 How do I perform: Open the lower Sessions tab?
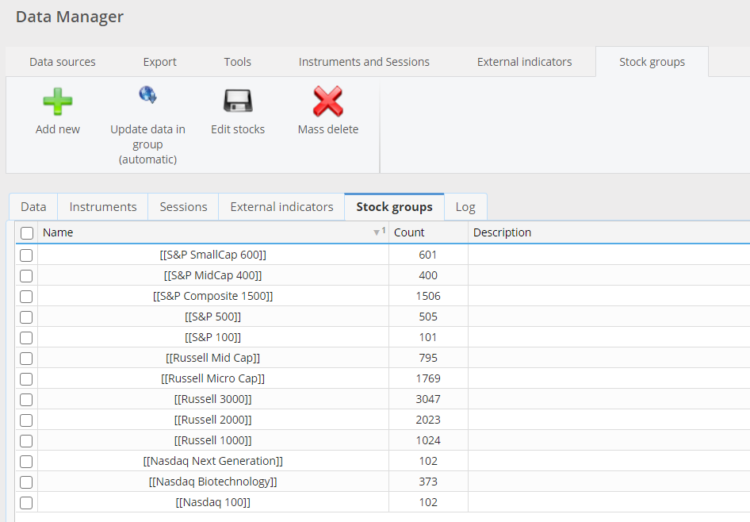pyautogui.click(x=183, y=207)
